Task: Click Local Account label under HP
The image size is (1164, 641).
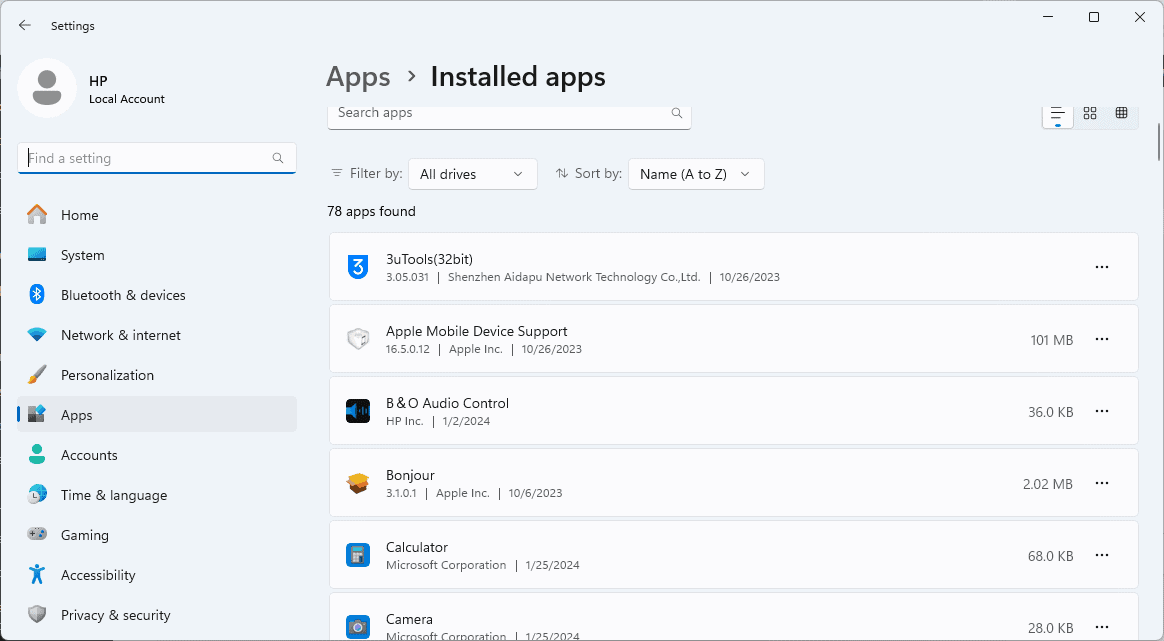Action: [x=127, y=99]
